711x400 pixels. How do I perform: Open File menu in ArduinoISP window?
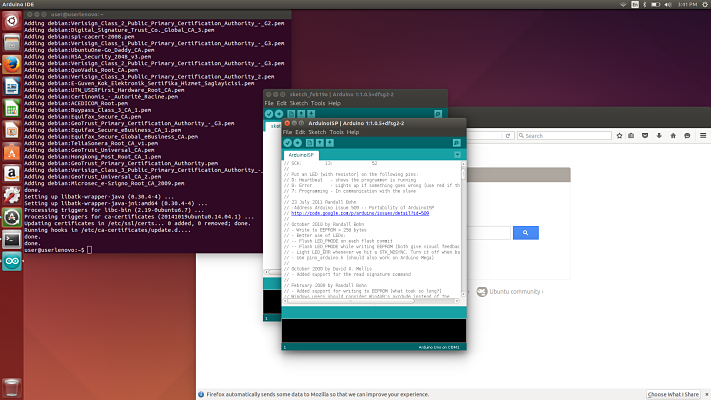coord(287,132)
